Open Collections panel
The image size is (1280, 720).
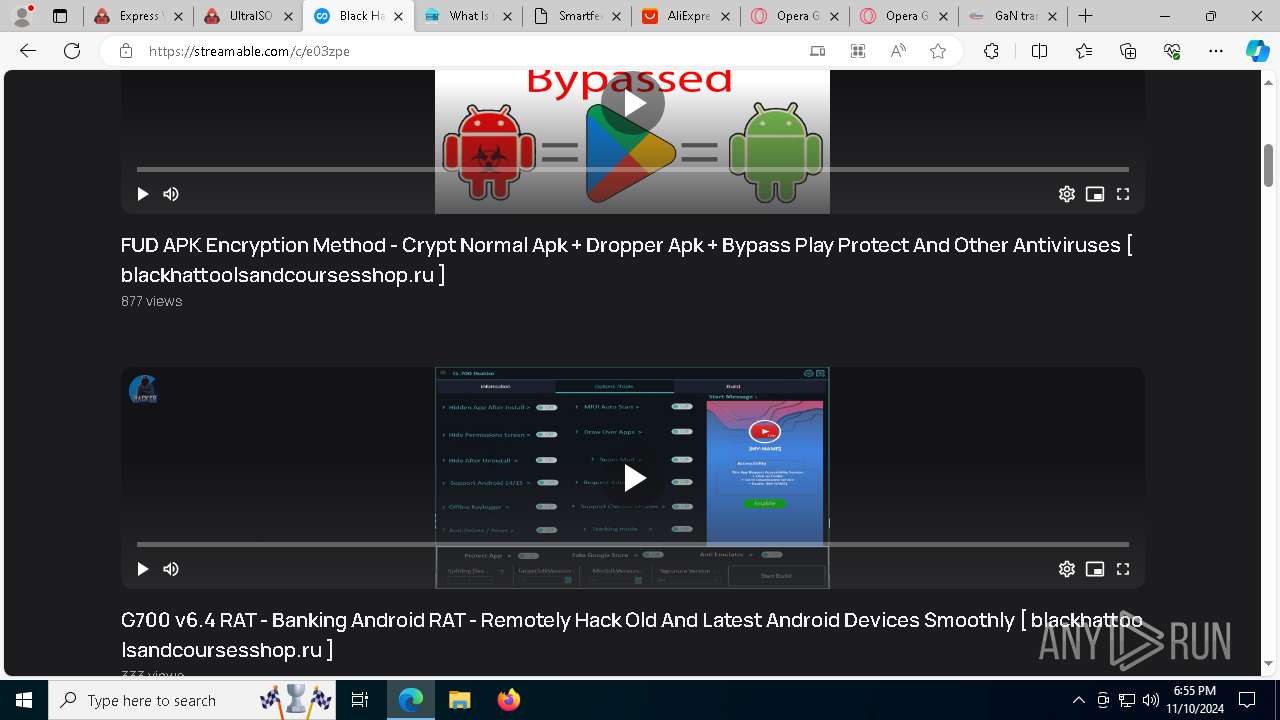[1128, 51]
